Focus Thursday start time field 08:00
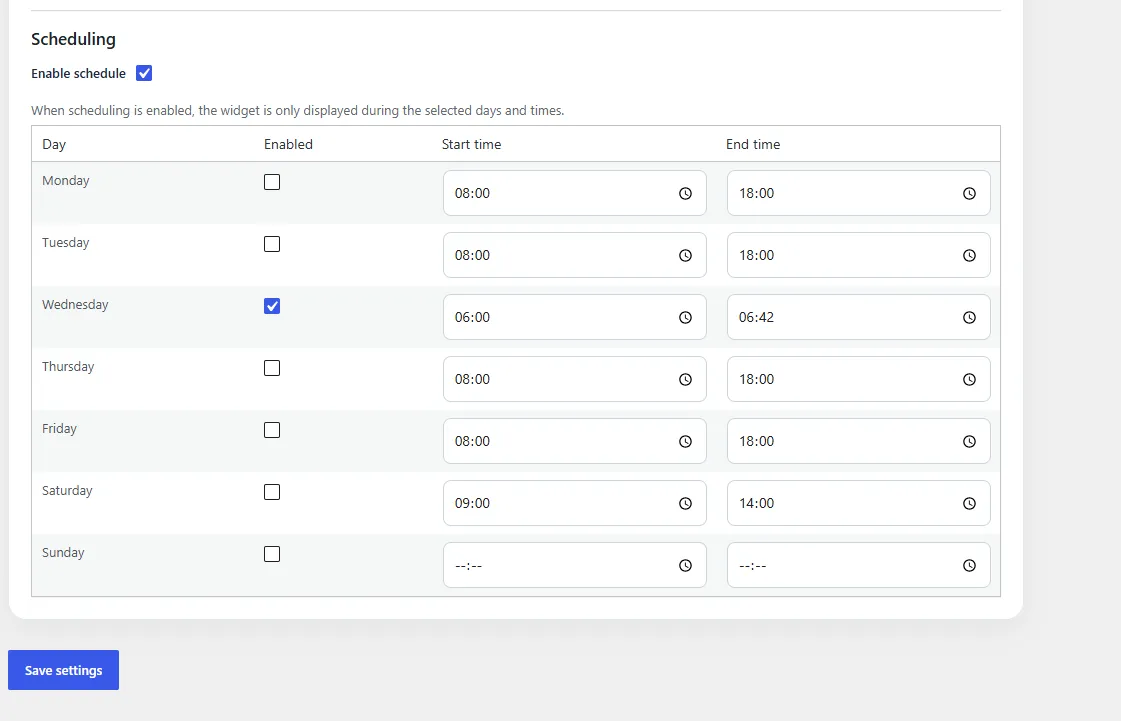The width and height of the screenshot is (1121, 721). pyautogui.click(x=575, y=379)
